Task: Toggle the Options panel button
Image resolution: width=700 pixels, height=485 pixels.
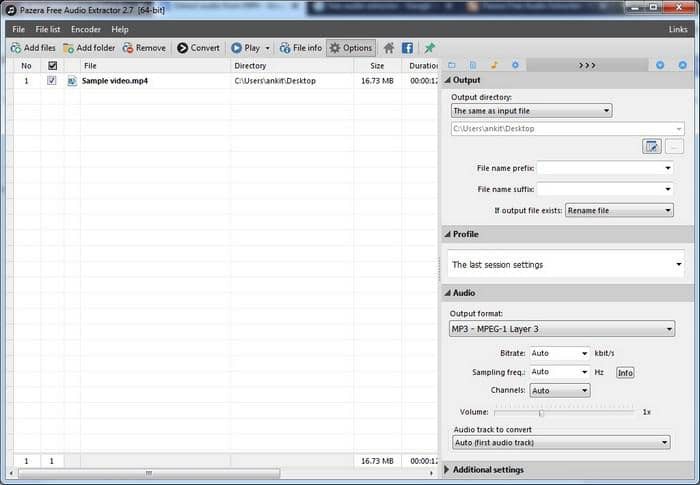Action: pos(350,48)
